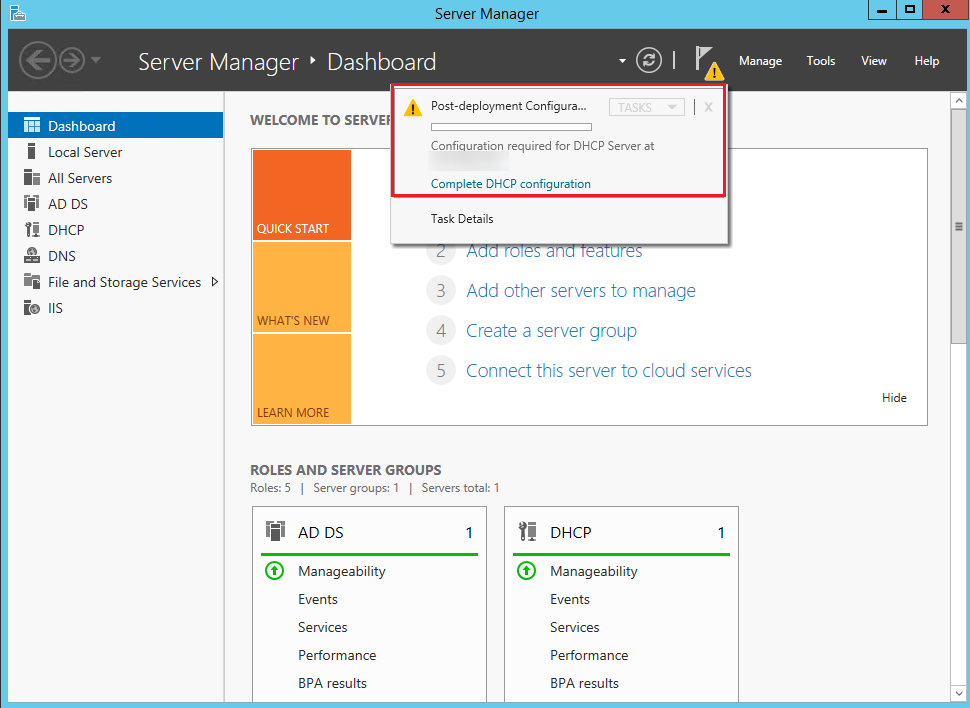Click AD DS Manageability green status icon
Image resolution: width=970 pixels, height=708 pixels.
[x=274, y=571]
